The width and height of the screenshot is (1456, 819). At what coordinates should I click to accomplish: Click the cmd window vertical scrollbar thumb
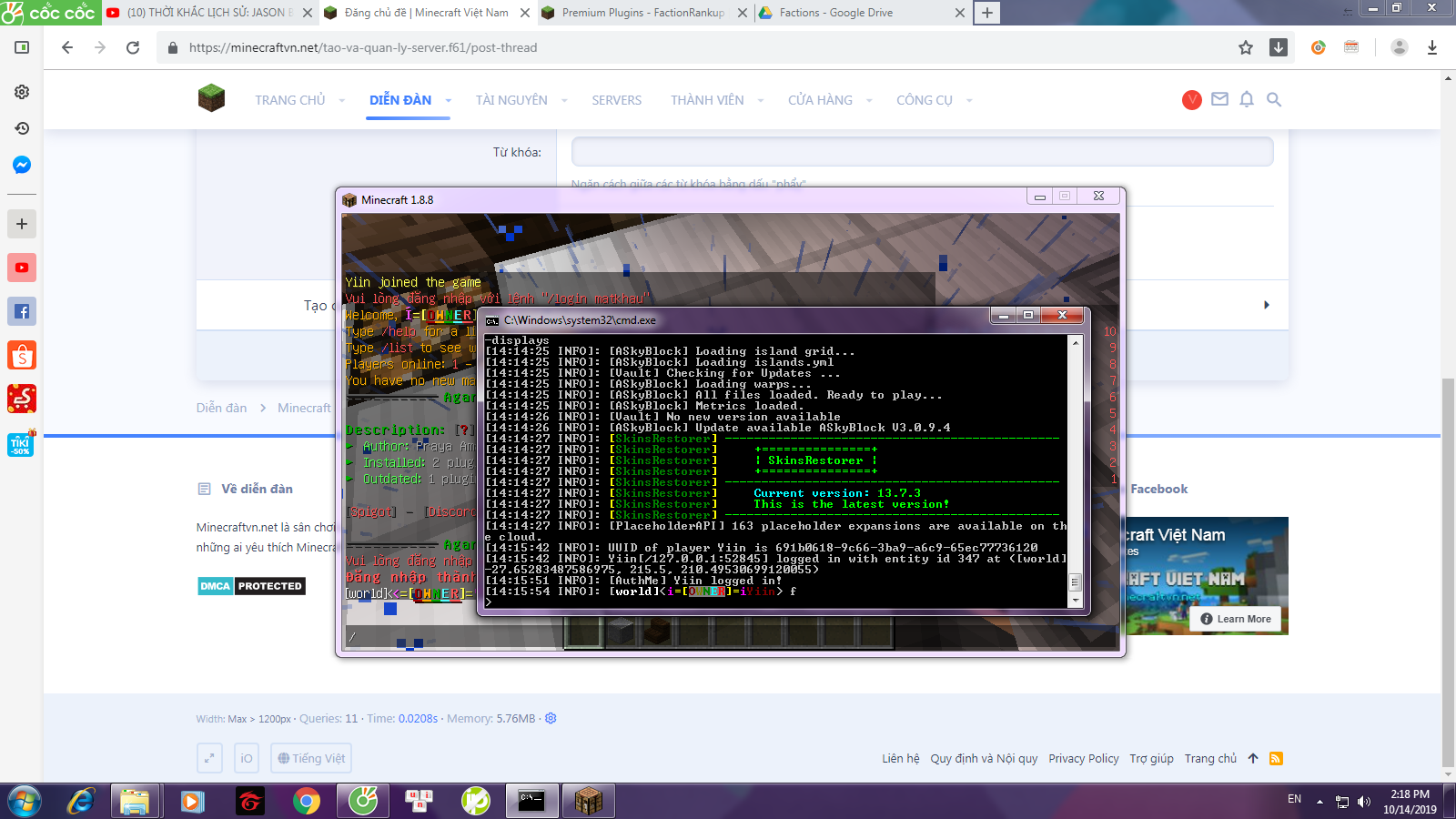(x=1075, y=581)
